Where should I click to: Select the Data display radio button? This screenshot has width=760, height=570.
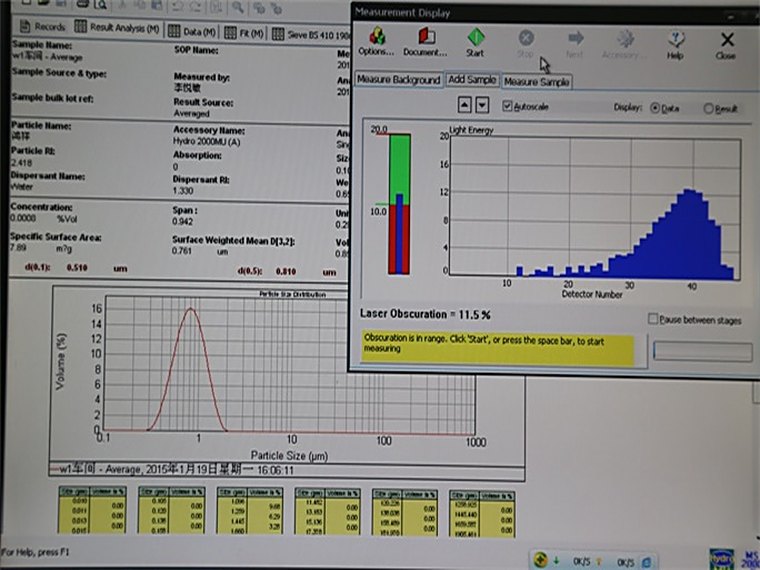click(655, 108)
